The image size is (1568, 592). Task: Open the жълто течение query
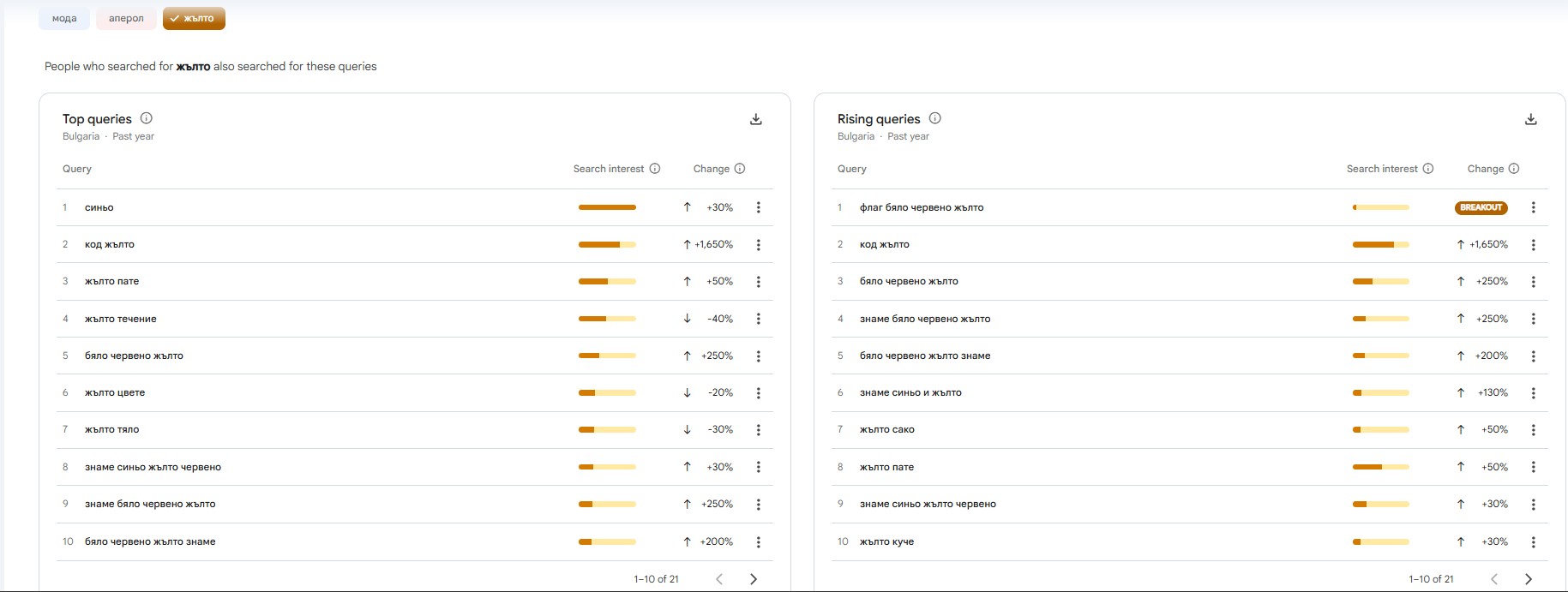tap(120, 319)
